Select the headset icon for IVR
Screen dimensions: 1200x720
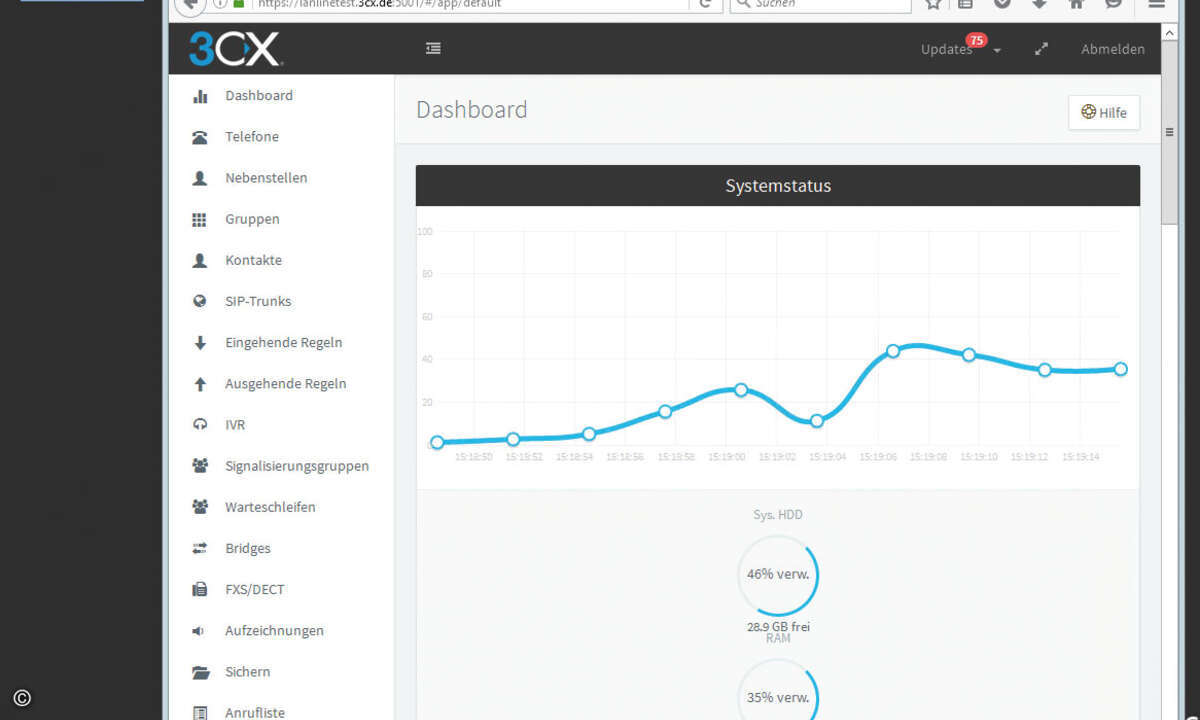click(x=200, y=425)
